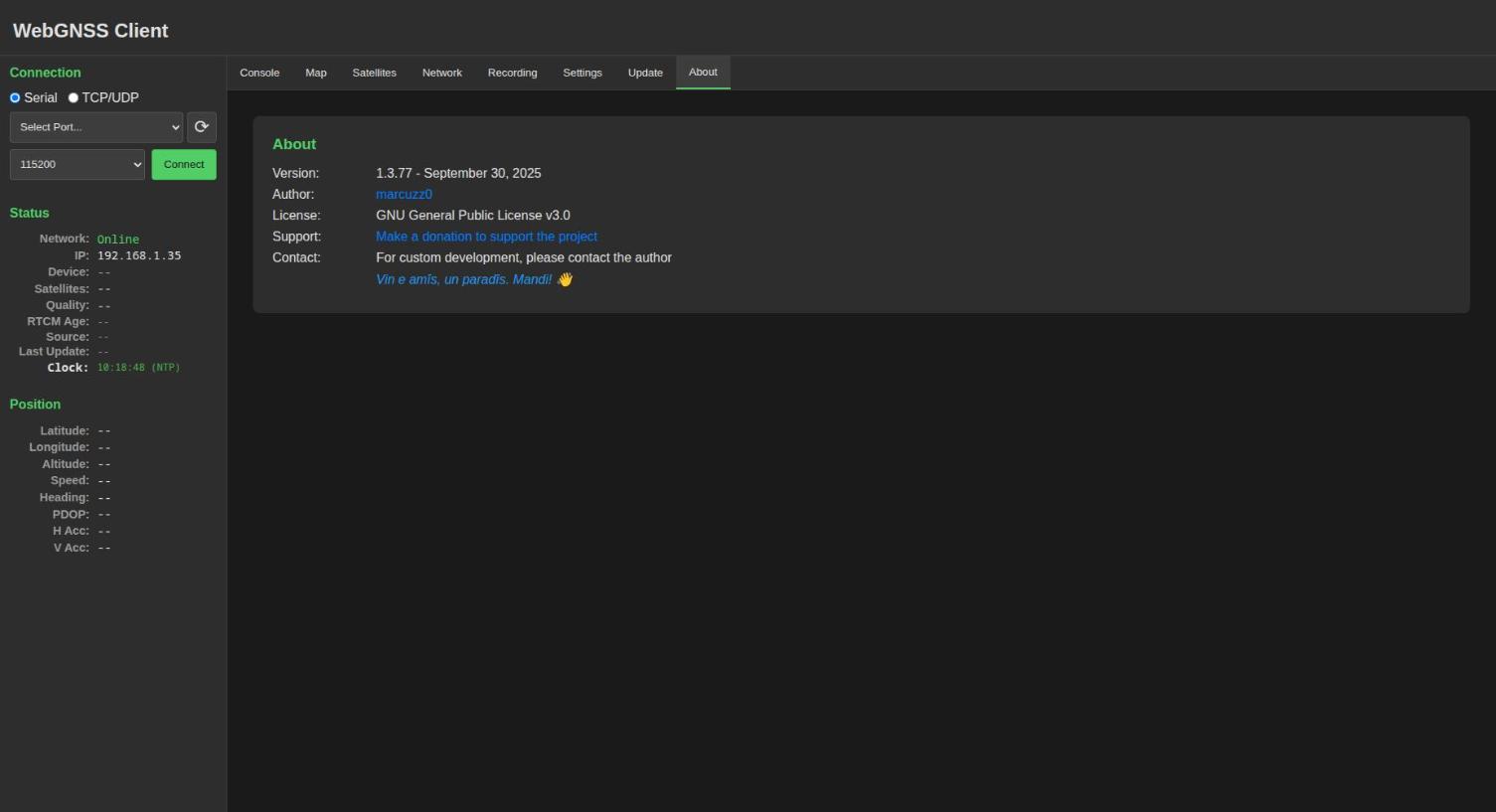
Task: Select the Serial connection option
Action: coord(15,97)
